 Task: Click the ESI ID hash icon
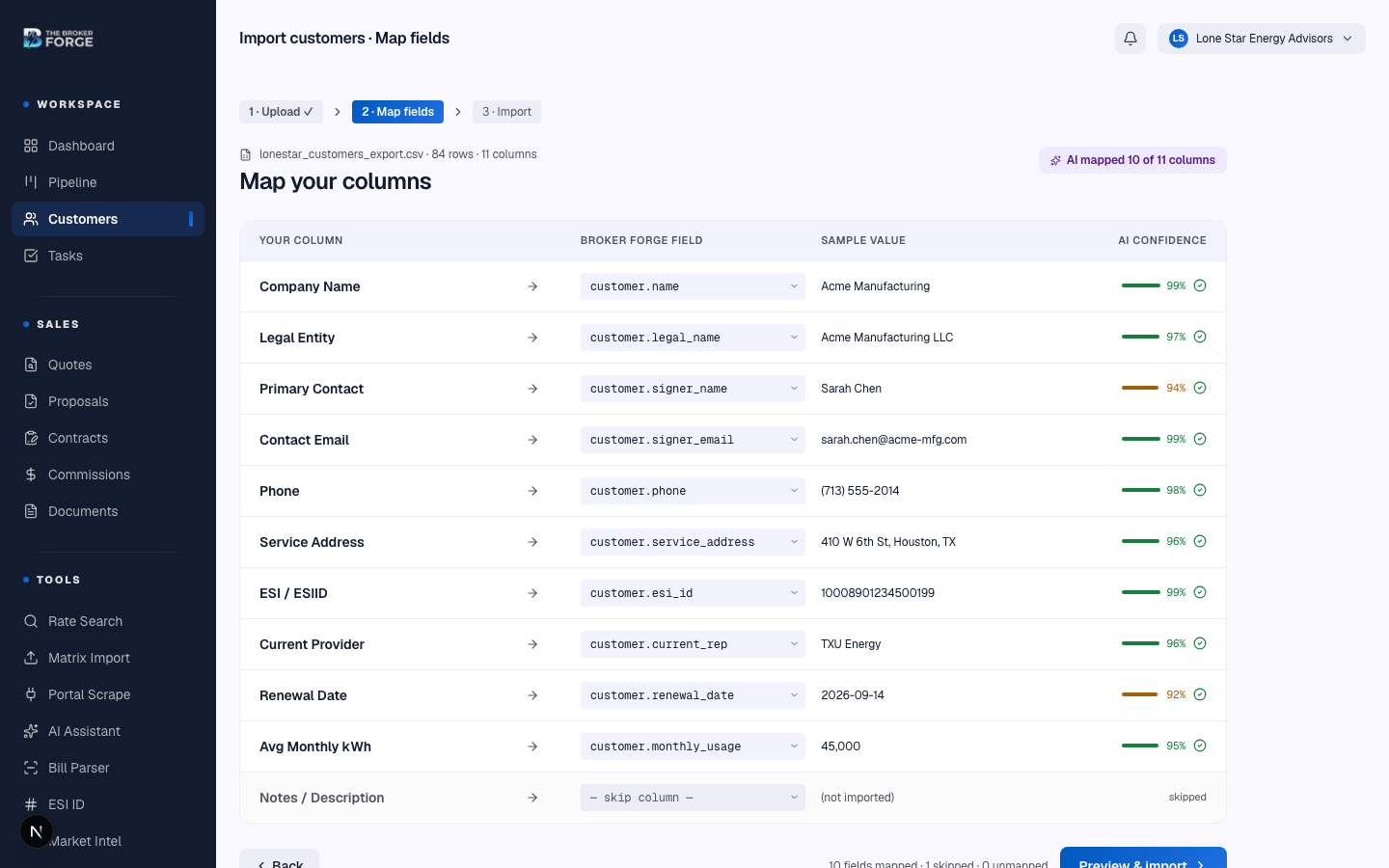coord(31,804)
